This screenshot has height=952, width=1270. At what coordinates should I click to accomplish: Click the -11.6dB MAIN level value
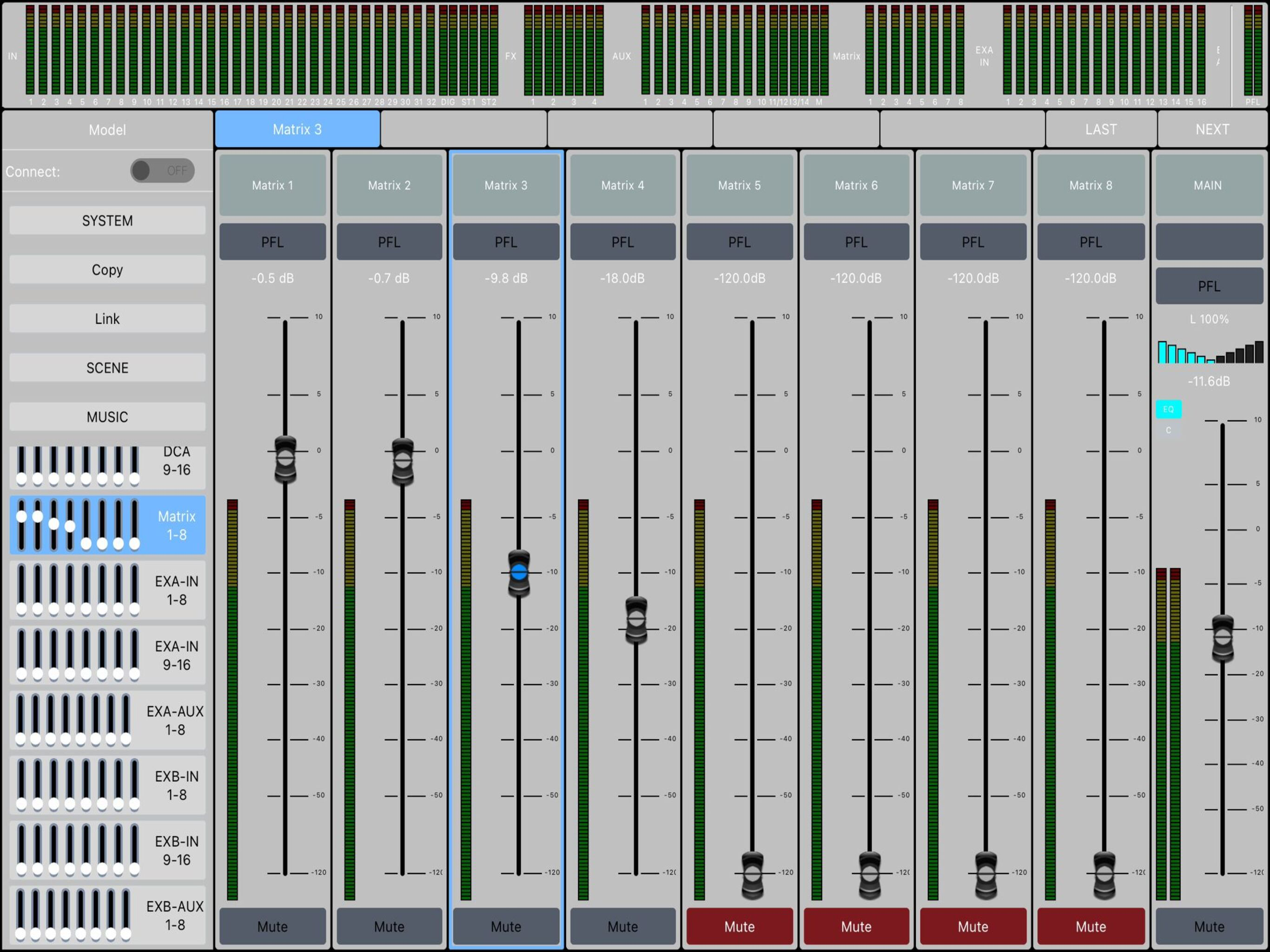(x=1209, y=381)
